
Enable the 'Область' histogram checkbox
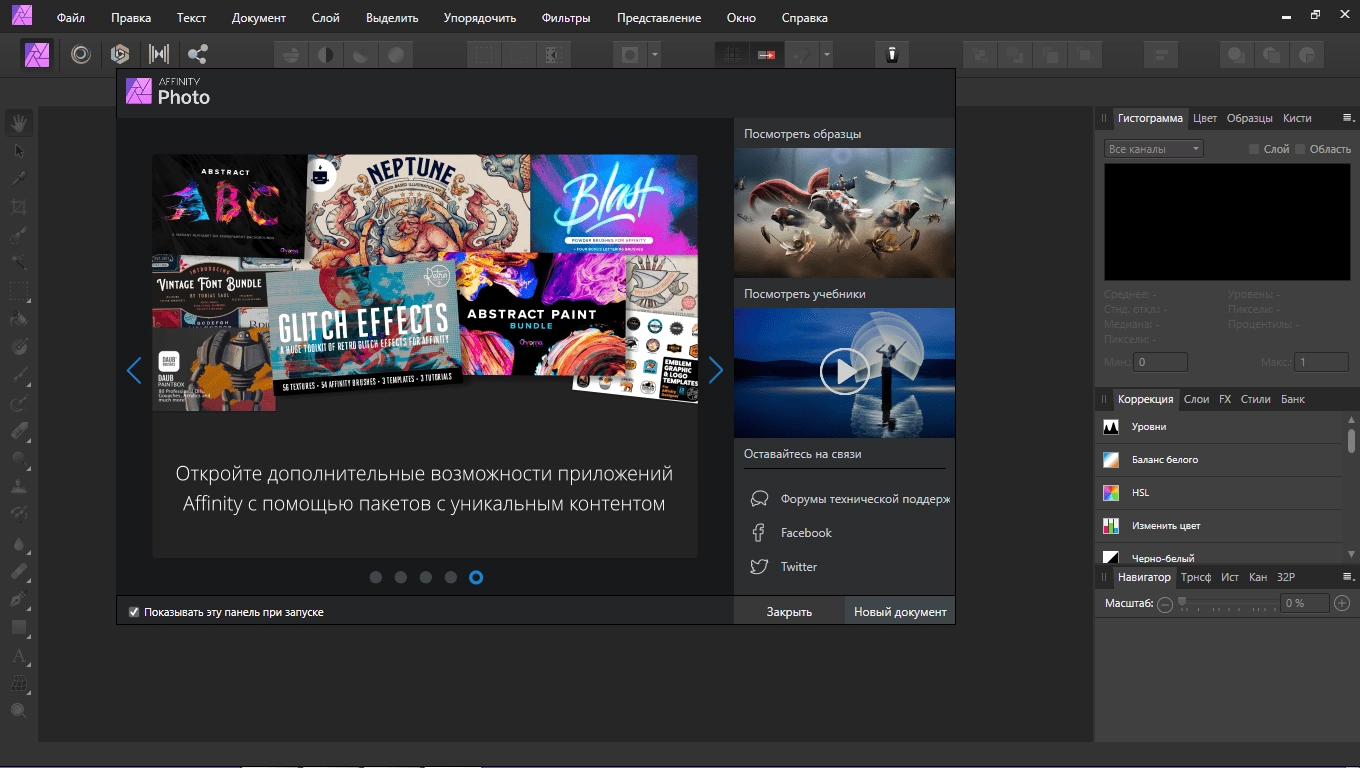click(x=1300, y=149)
